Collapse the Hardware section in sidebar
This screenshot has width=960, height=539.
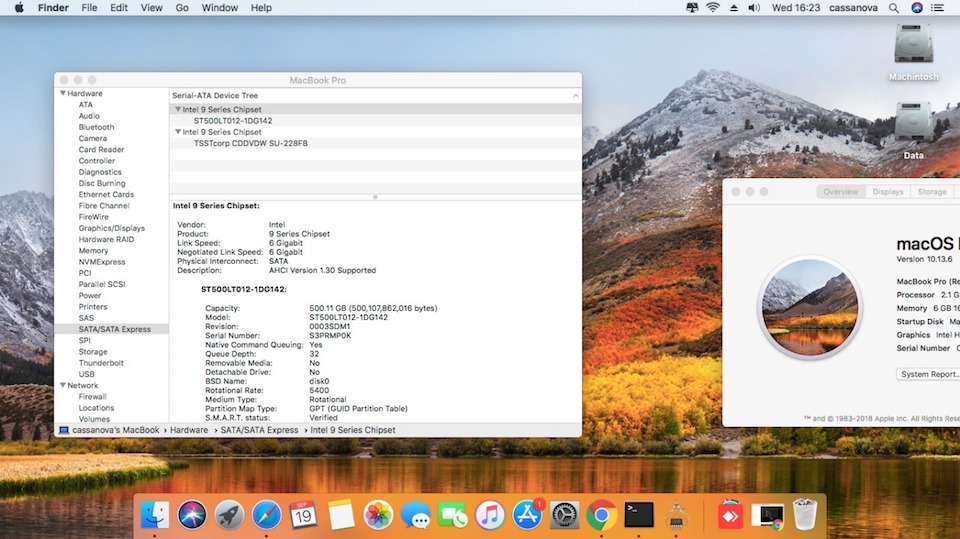pos(62,94)
